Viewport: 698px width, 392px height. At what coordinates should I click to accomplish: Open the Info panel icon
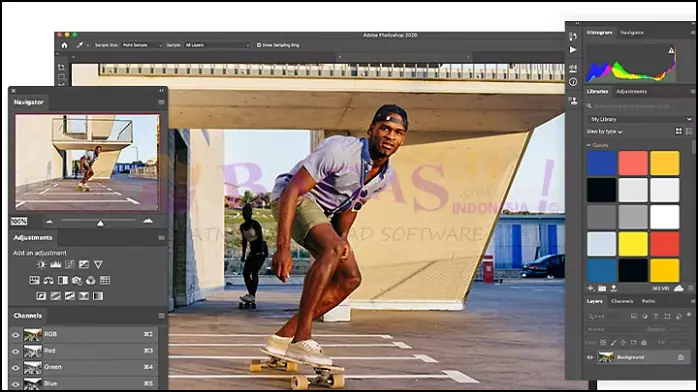click(x=573, y=82)
